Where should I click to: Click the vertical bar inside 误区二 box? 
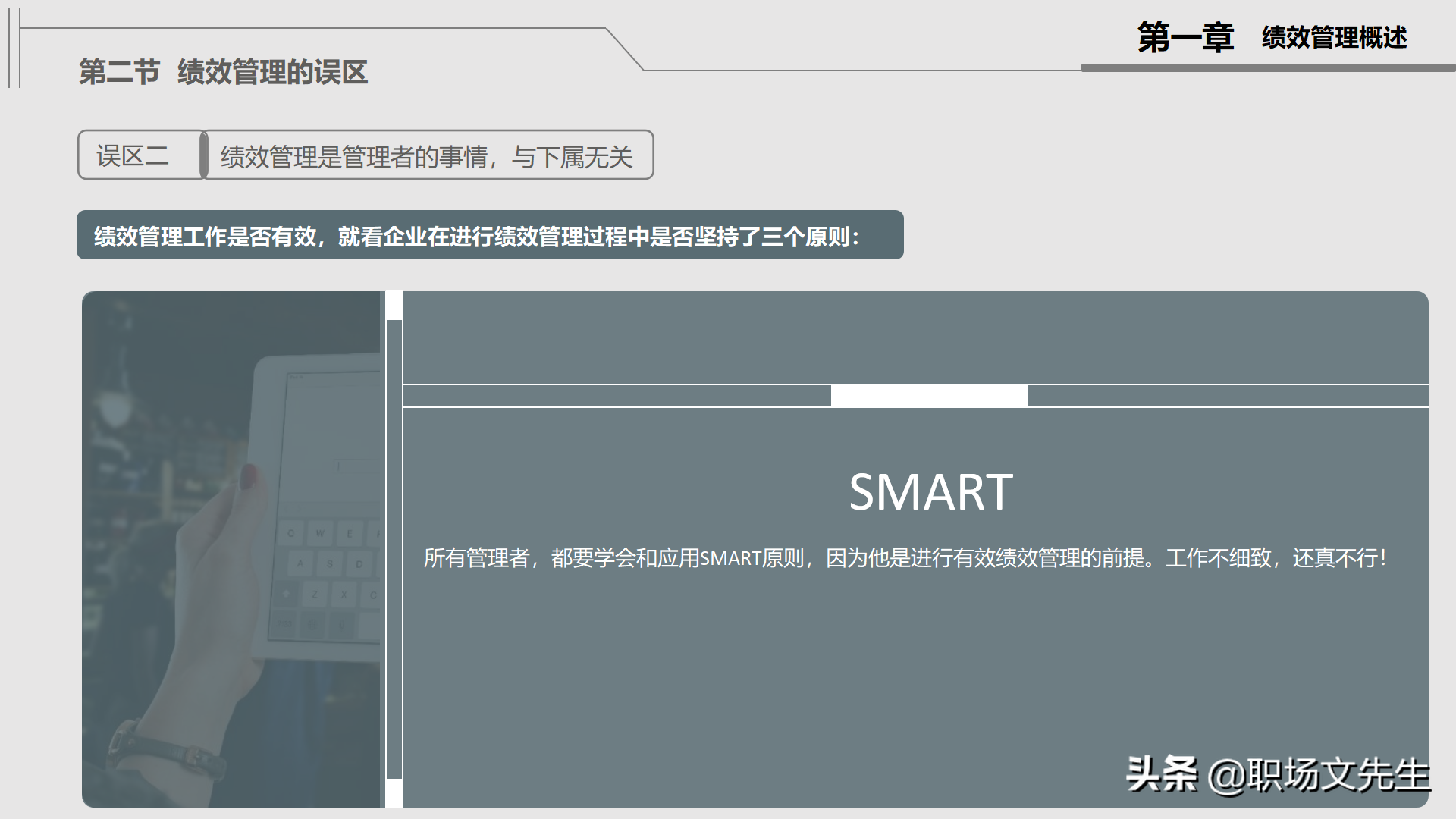(x=203, y=155)
